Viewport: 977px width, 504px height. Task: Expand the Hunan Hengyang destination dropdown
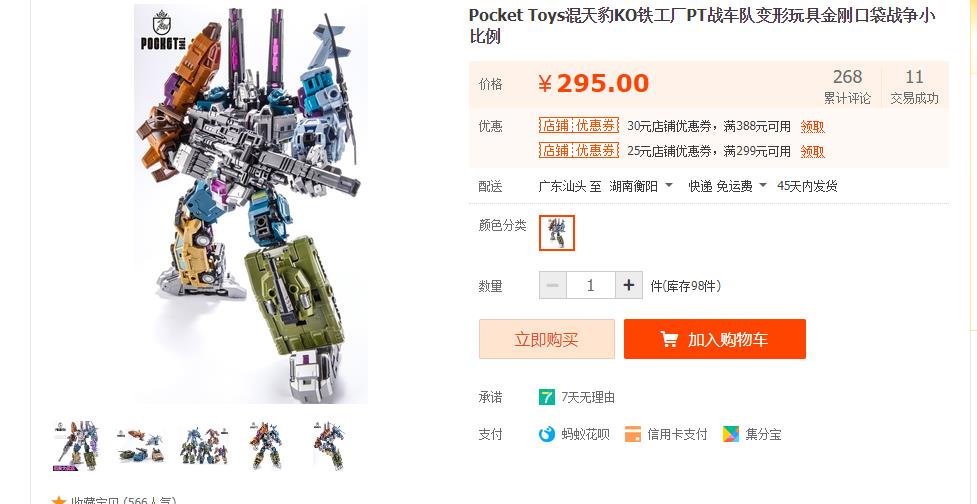[641, 186]
